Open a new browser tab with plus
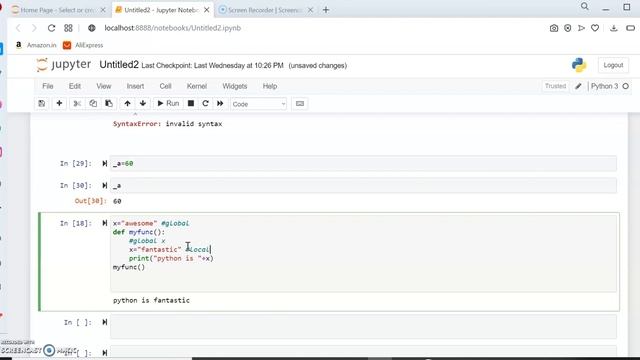This screenshot has width=640, height=360. (x=326, y=10)
